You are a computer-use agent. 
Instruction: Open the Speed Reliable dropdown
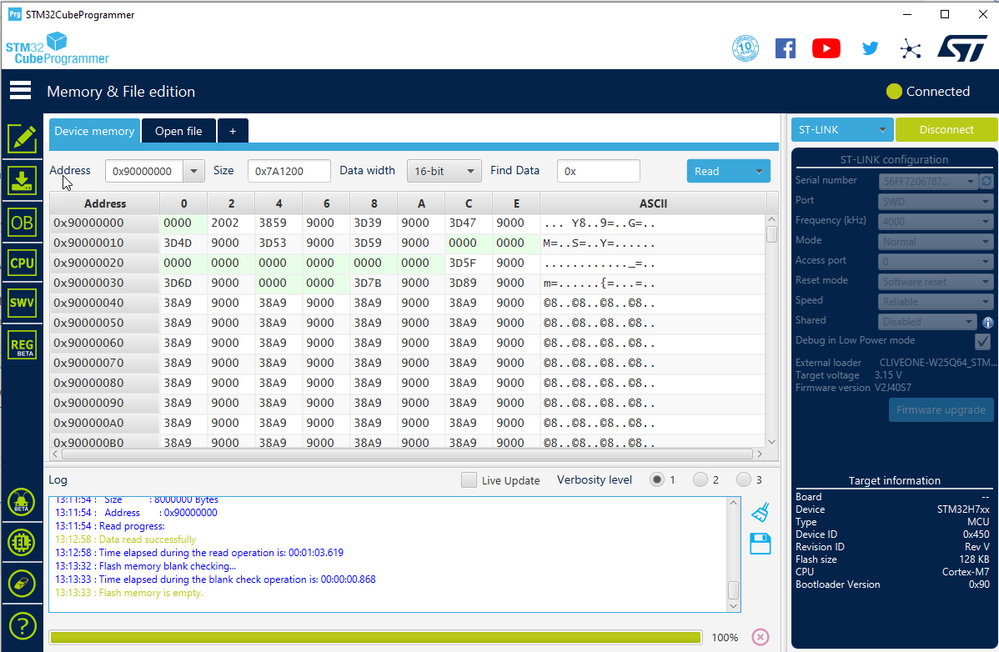pyautogui.click(x=935, y=301)
